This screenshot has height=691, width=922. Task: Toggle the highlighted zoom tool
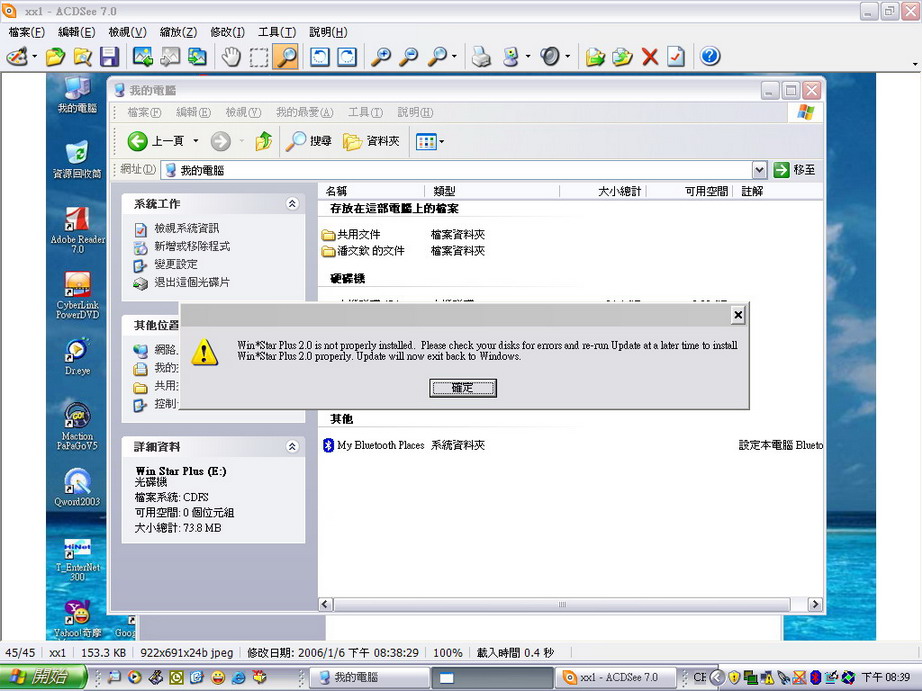tap(286, 56)
